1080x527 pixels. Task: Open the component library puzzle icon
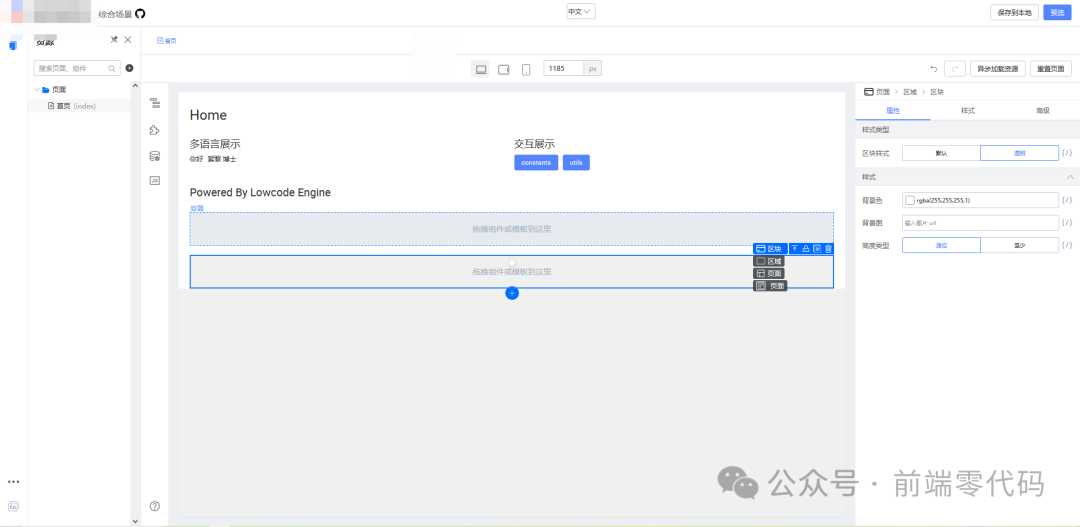(x=154, y=130)
